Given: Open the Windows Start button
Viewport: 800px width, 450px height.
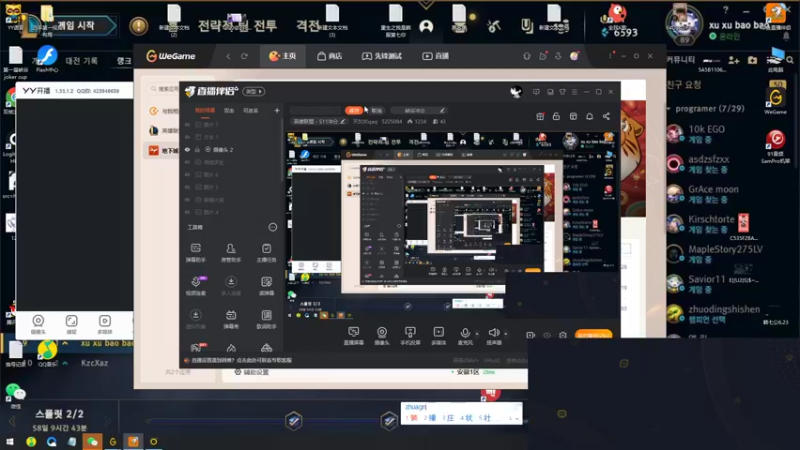Looking at the screenshot, I should (x=9, y=441).
